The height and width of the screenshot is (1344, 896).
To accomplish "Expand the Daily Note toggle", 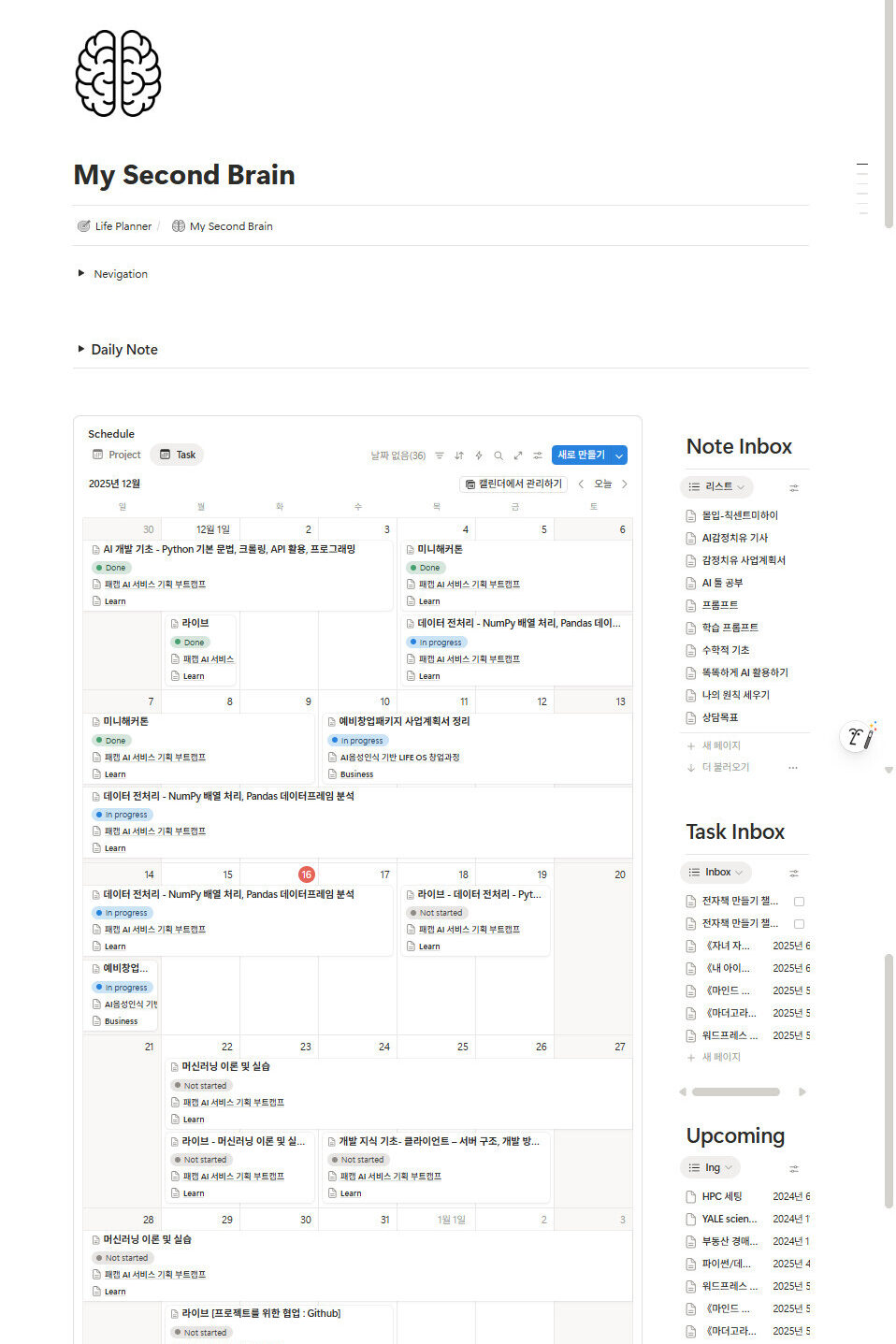I will coord(81,349).
